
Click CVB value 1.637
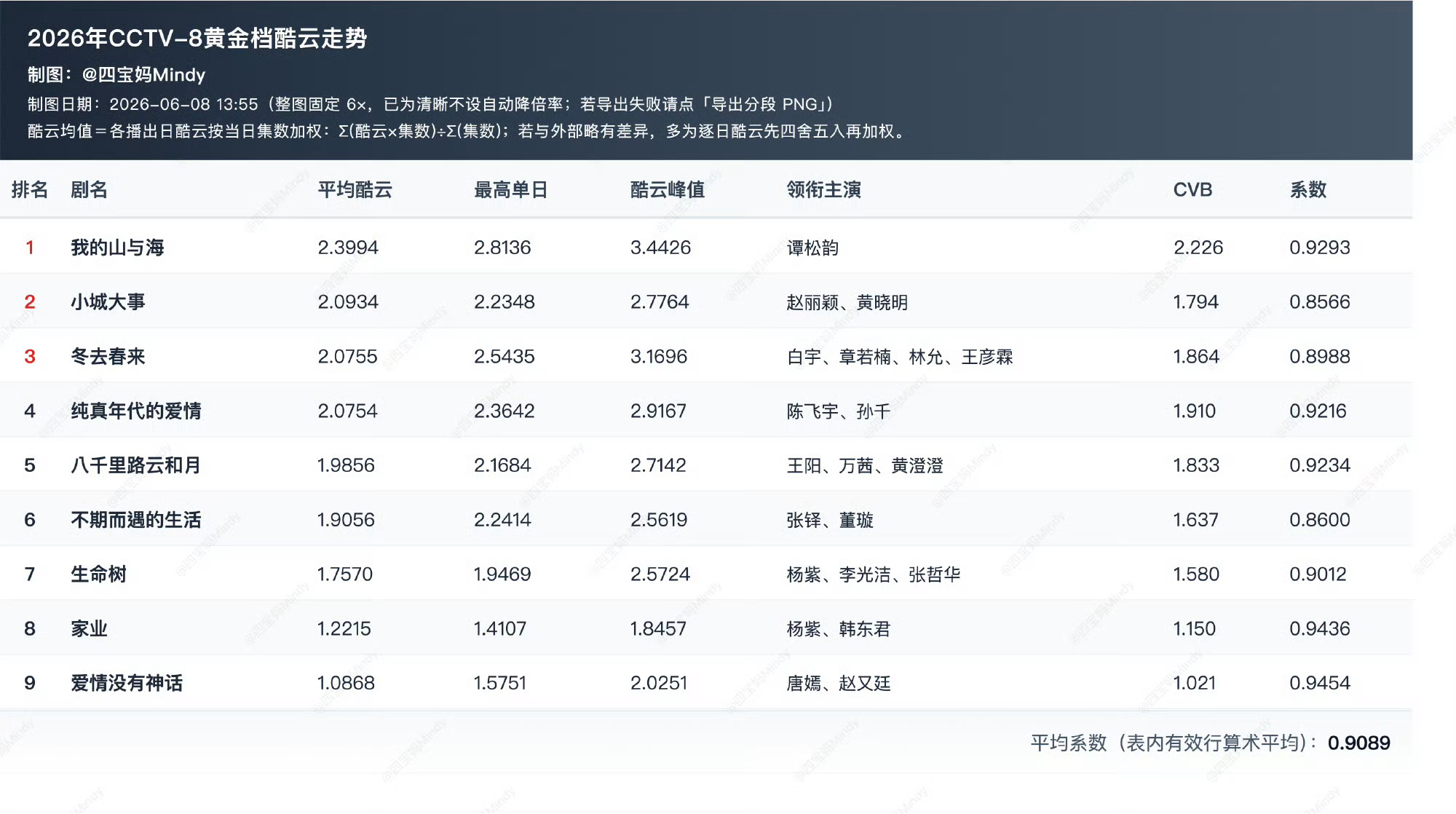[1196, 520]
